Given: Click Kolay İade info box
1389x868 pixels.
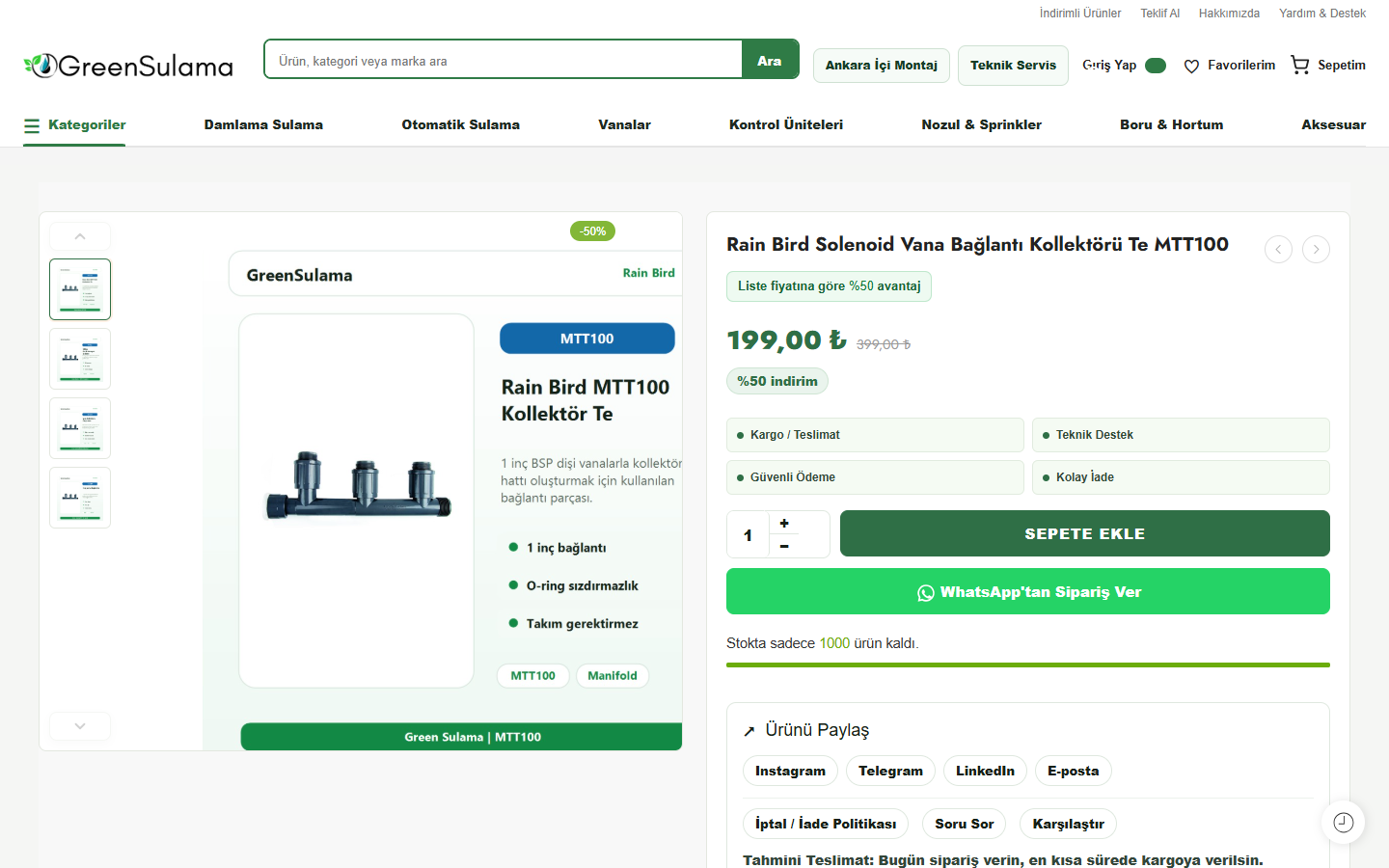Looking at the screenshot, I should (1181, 477).
